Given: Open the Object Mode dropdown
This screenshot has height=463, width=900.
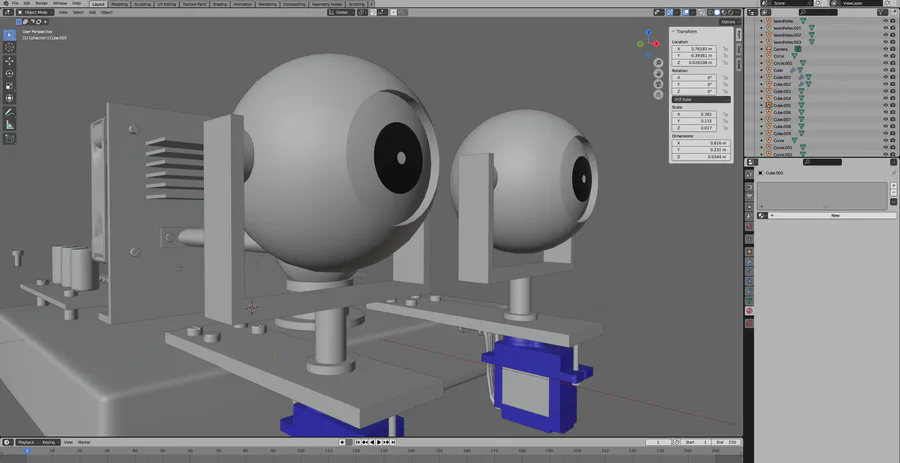Looking at the screenshot, I should (36, 12).
